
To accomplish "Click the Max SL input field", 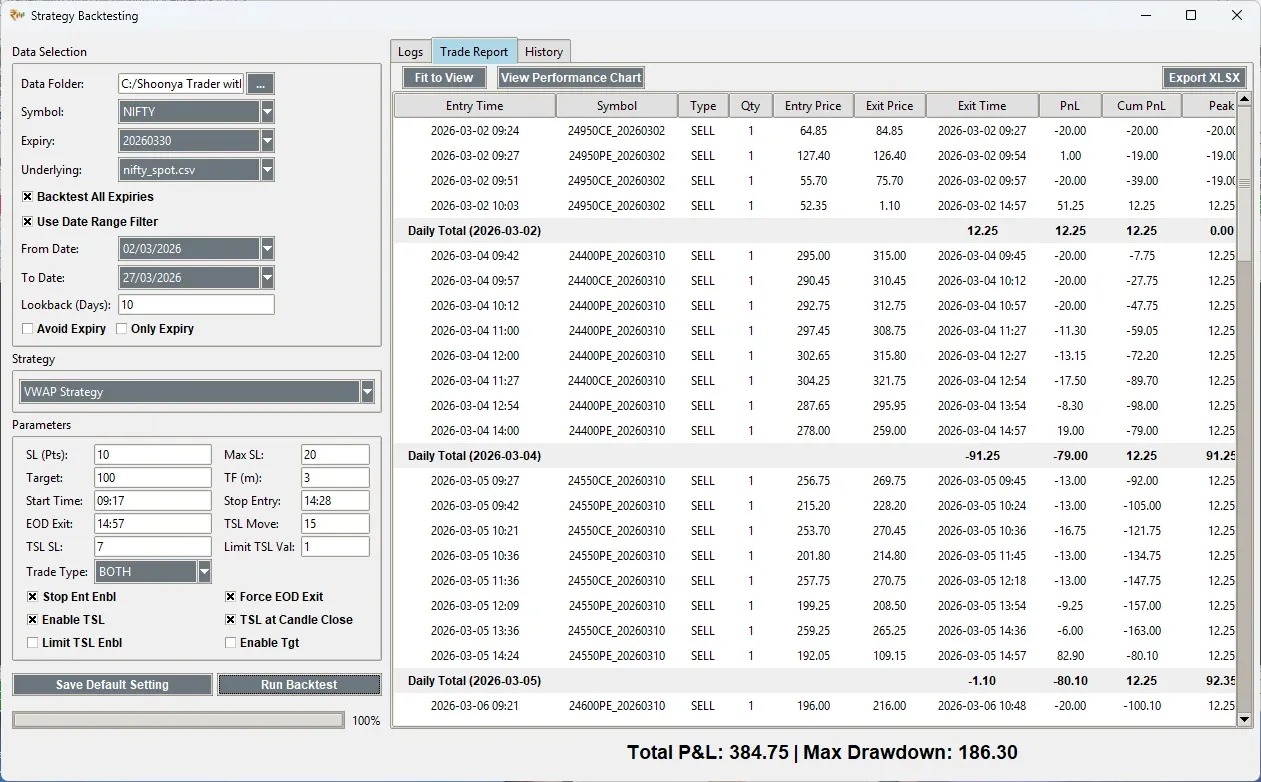I will [335, 455].
